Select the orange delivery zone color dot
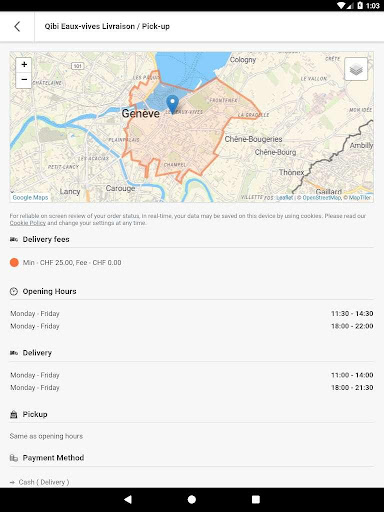384x512 pixels. click(14, 262)
